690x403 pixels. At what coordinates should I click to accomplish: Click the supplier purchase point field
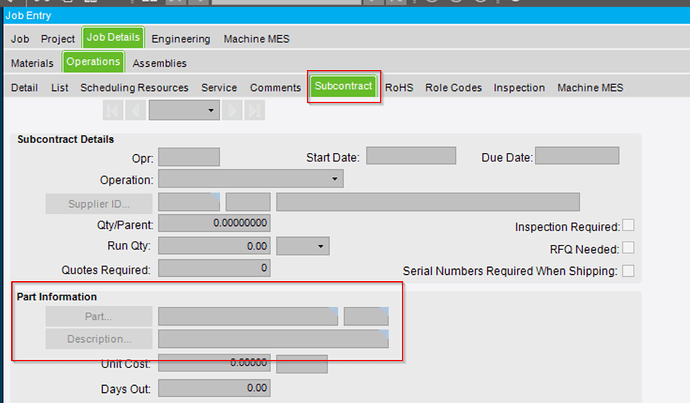coord(248,202)
